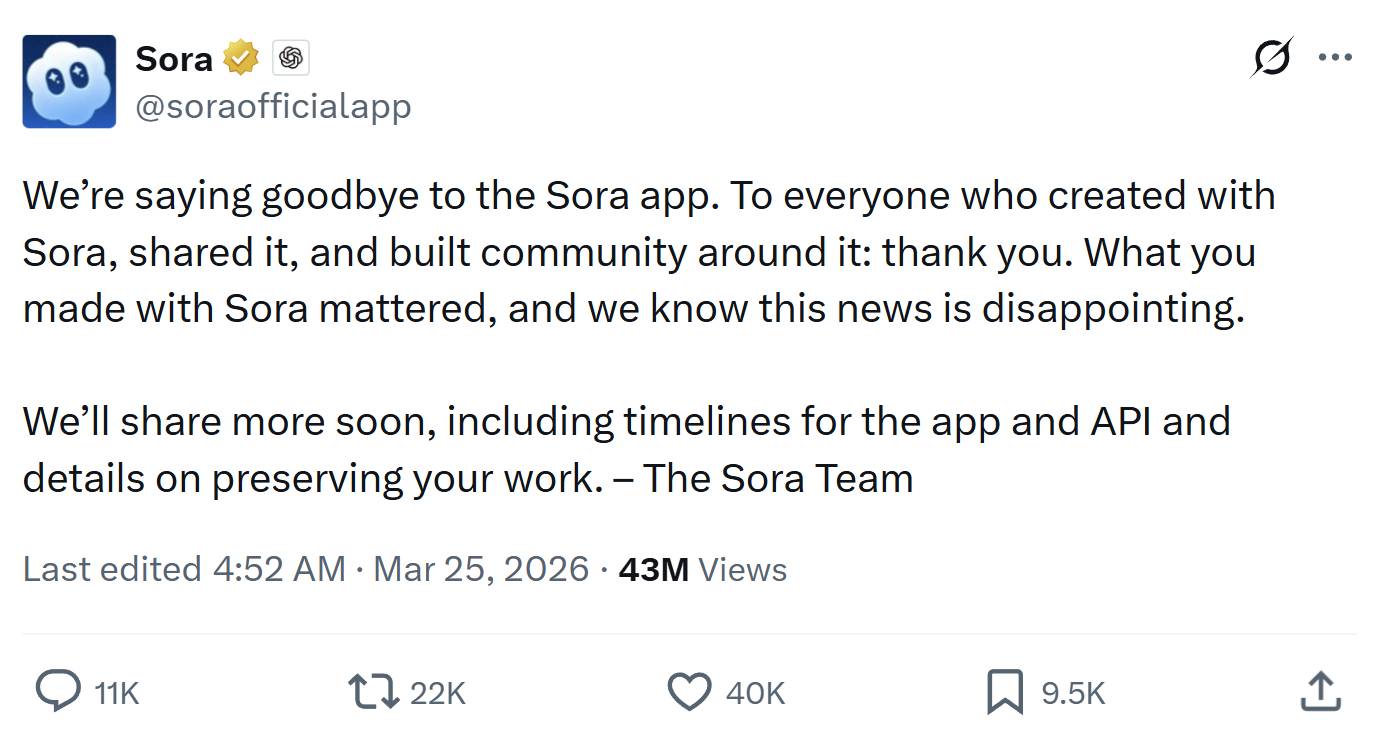Image resolution: width=1381 pixels, height=742 pixels.
Task: Click the share upload arrow icon
Action: [1319, 692]
